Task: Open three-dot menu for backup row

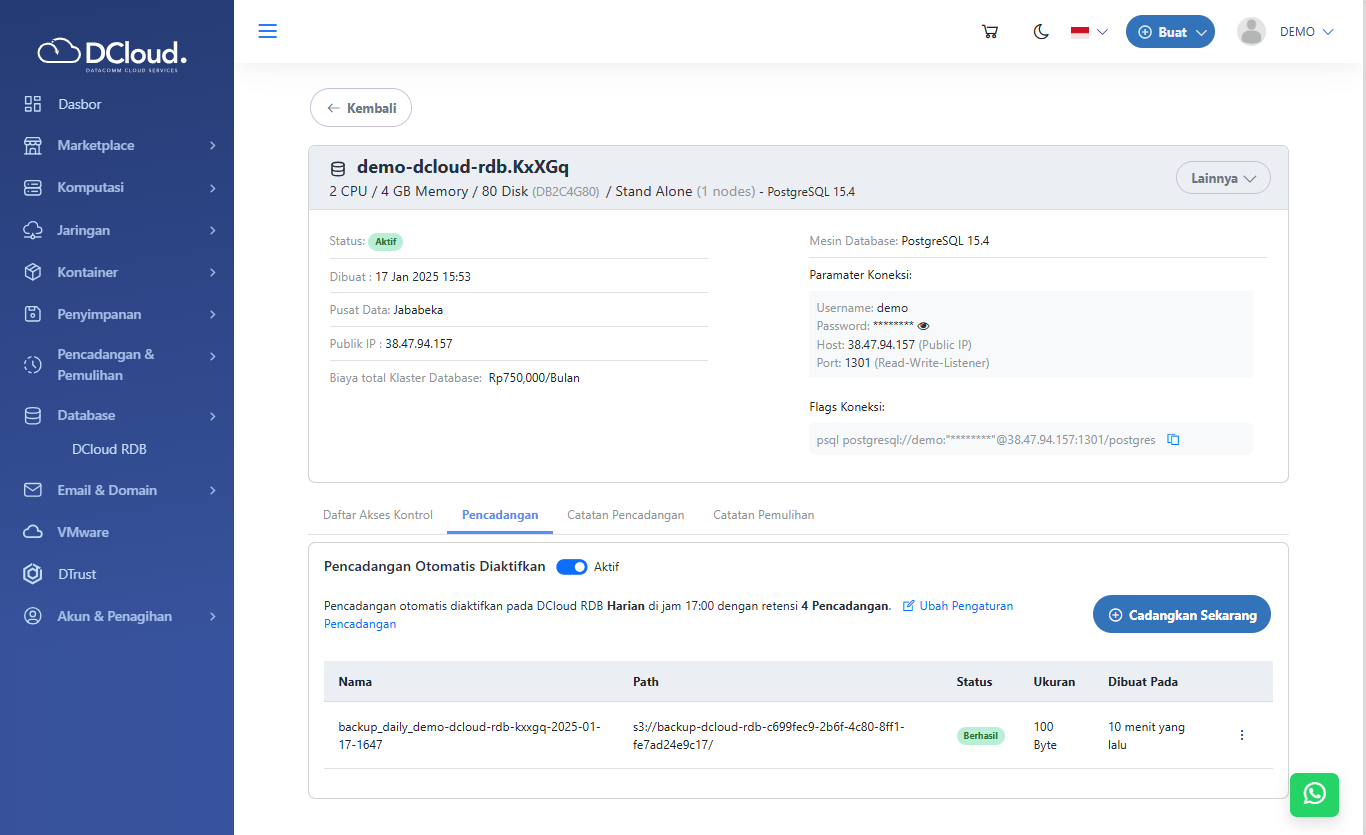Action: point(1242,735)
